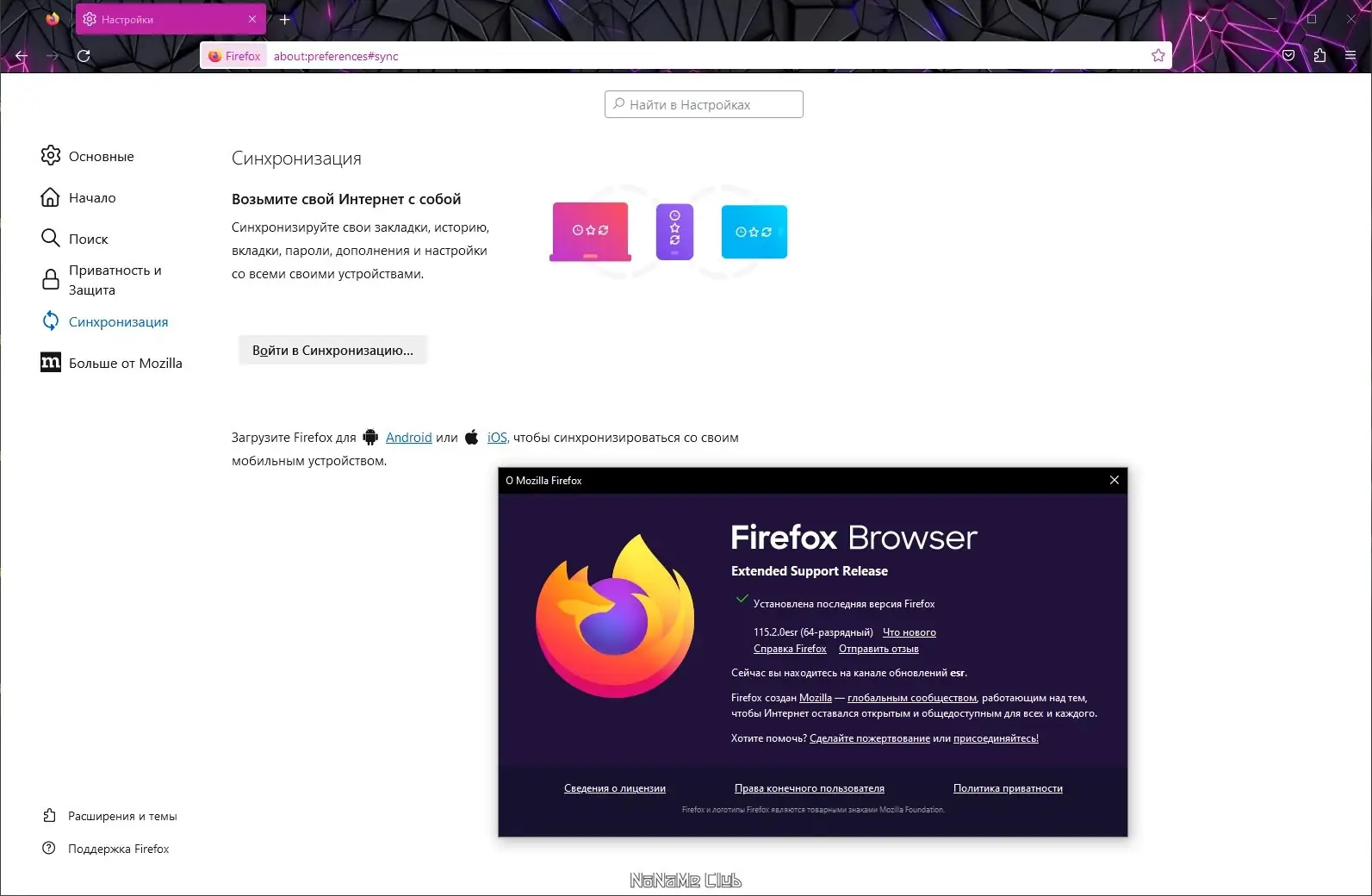Close the О Mozilla Firefox dialog
Viewport: 1372px width, 896px height.
click(1114, 480)
